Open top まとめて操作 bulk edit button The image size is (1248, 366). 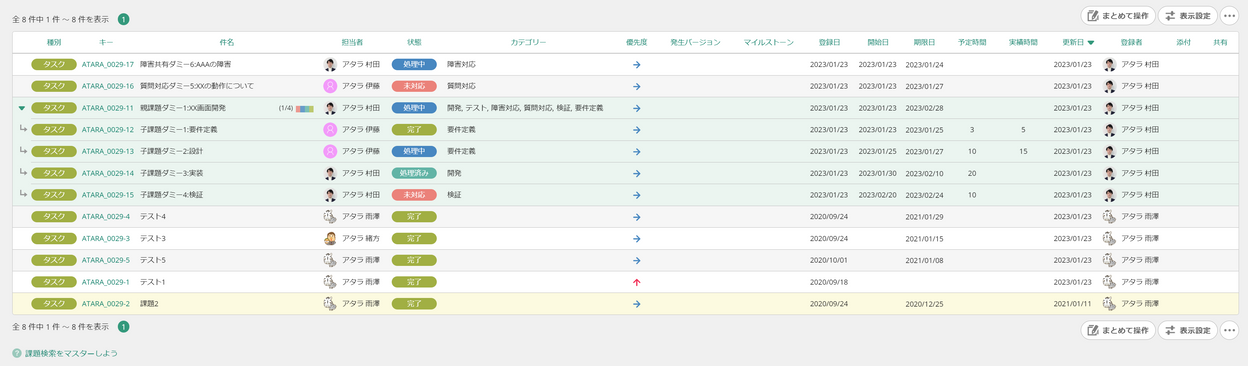point(1118,16)
